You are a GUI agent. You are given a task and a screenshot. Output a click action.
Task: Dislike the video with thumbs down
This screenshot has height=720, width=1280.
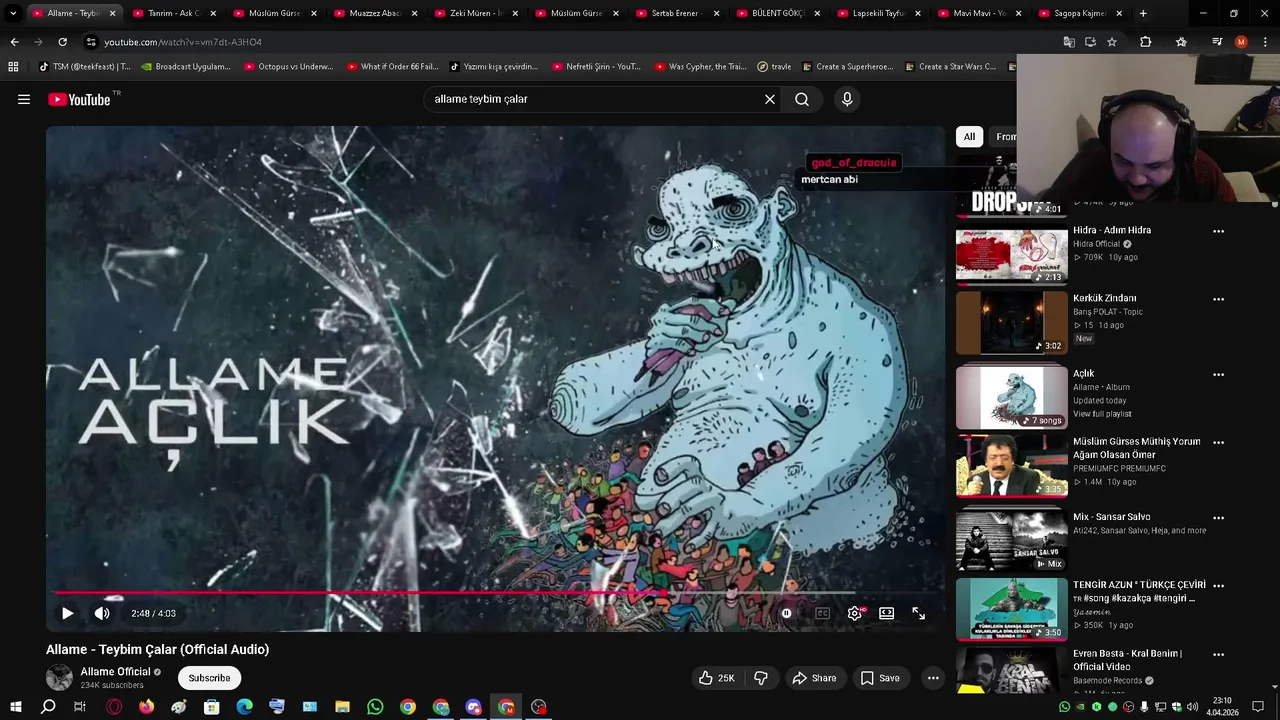click(x=761, y=678)
